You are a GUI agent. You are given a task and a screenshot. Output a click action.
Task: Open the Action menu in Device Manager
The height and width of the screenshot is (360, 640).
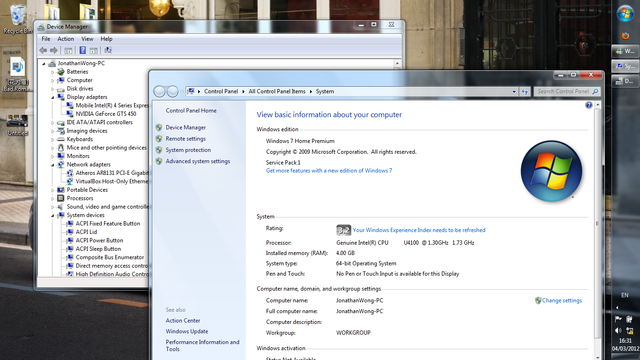pos(65,39)
